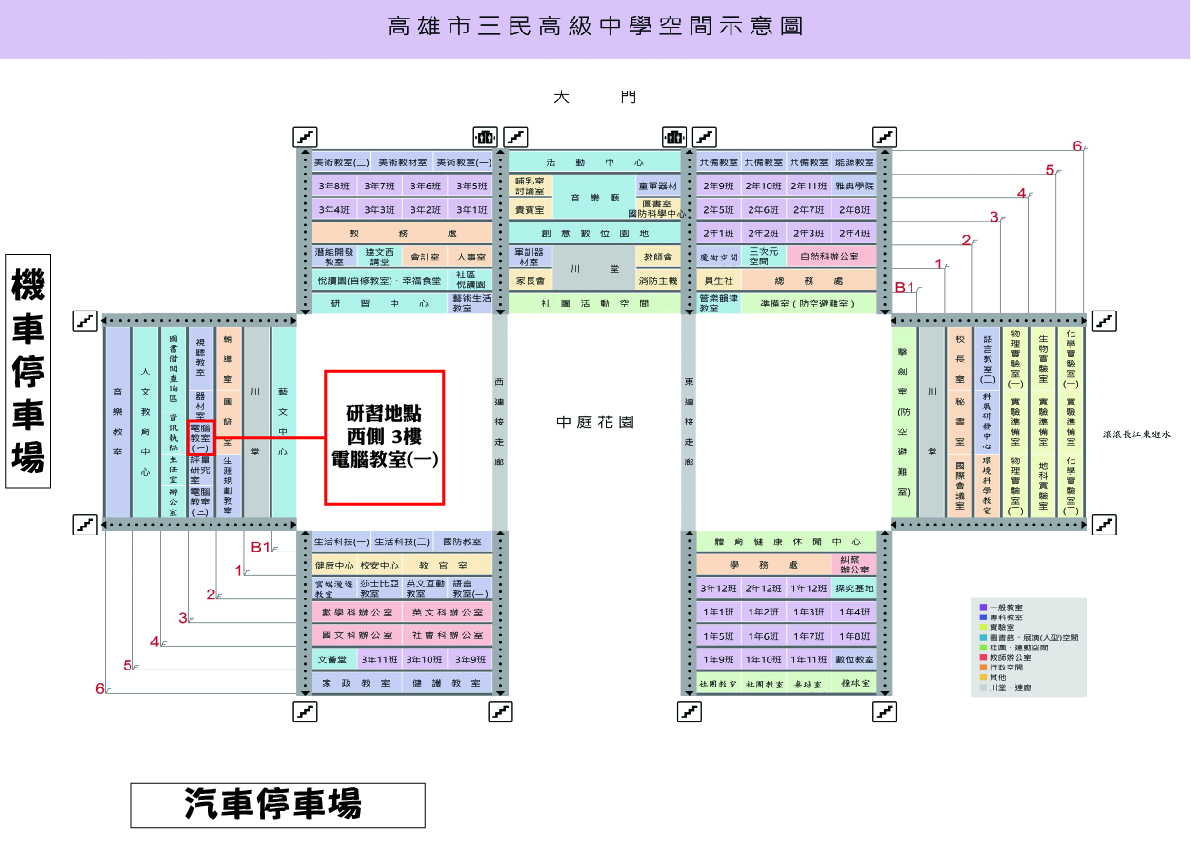1191x842 pixels.
Task: Click the stairs icon above 輔導室討論室
Action: click(516, 137)
